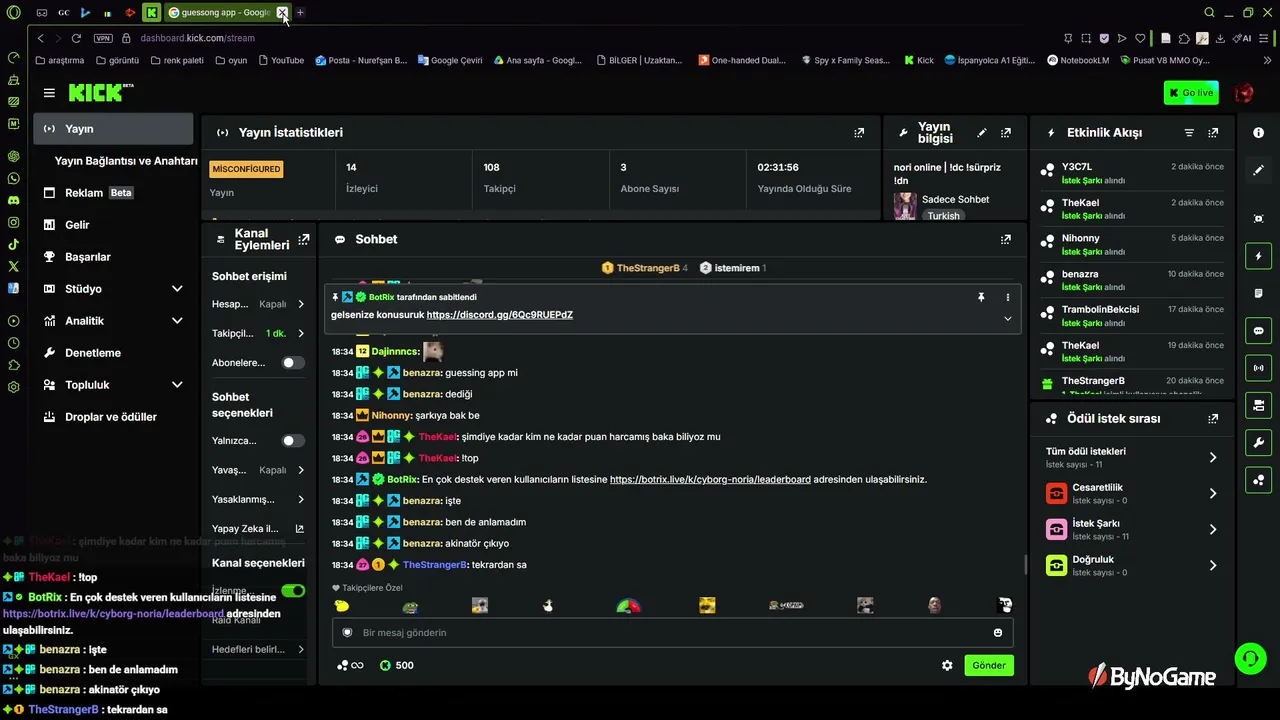
Task: Open TikTok from the browser sidebar
Action: [x=13, y=244]
